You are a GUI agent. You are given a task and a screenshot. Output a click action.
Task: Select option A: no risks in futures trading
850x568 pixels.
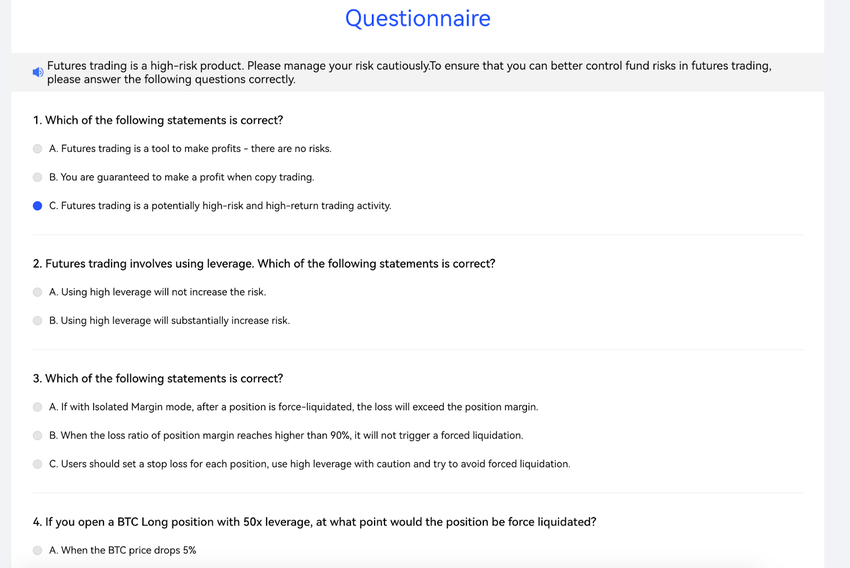point(37,149)
